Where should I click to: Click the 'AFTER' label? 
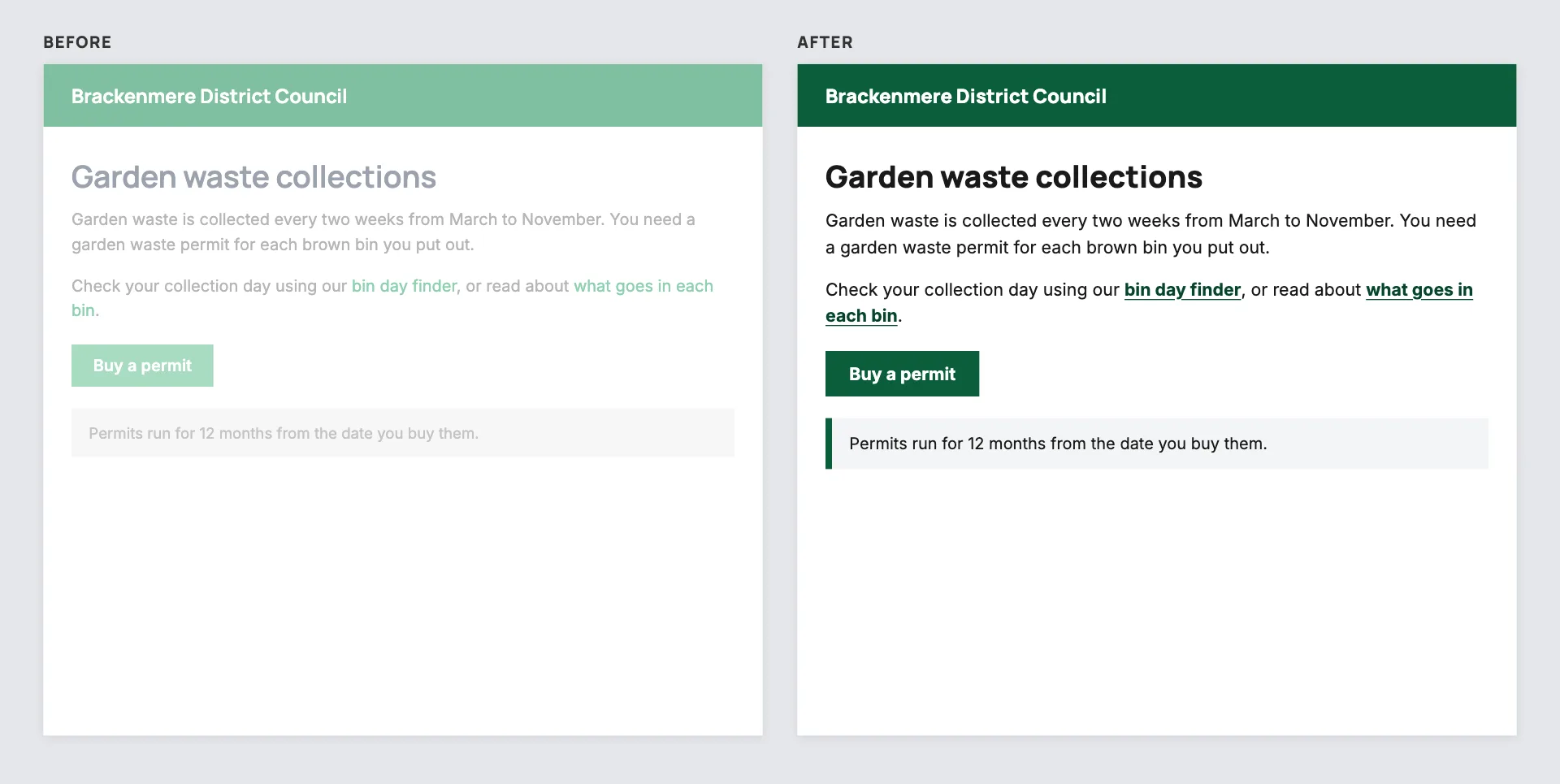coord(825,42)
